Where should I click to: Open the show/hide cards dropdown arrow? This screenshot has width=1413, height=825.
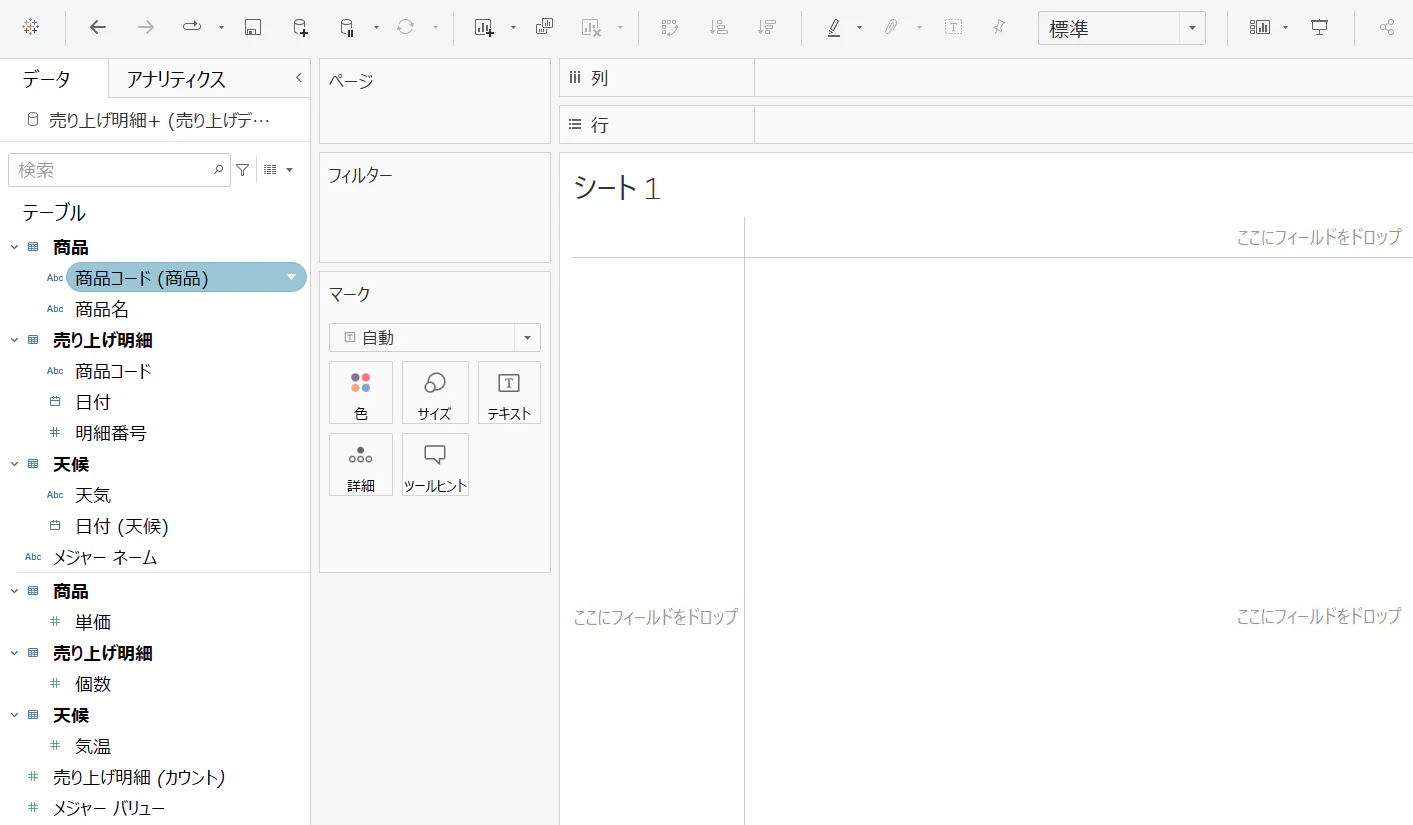click(1285, 28)
